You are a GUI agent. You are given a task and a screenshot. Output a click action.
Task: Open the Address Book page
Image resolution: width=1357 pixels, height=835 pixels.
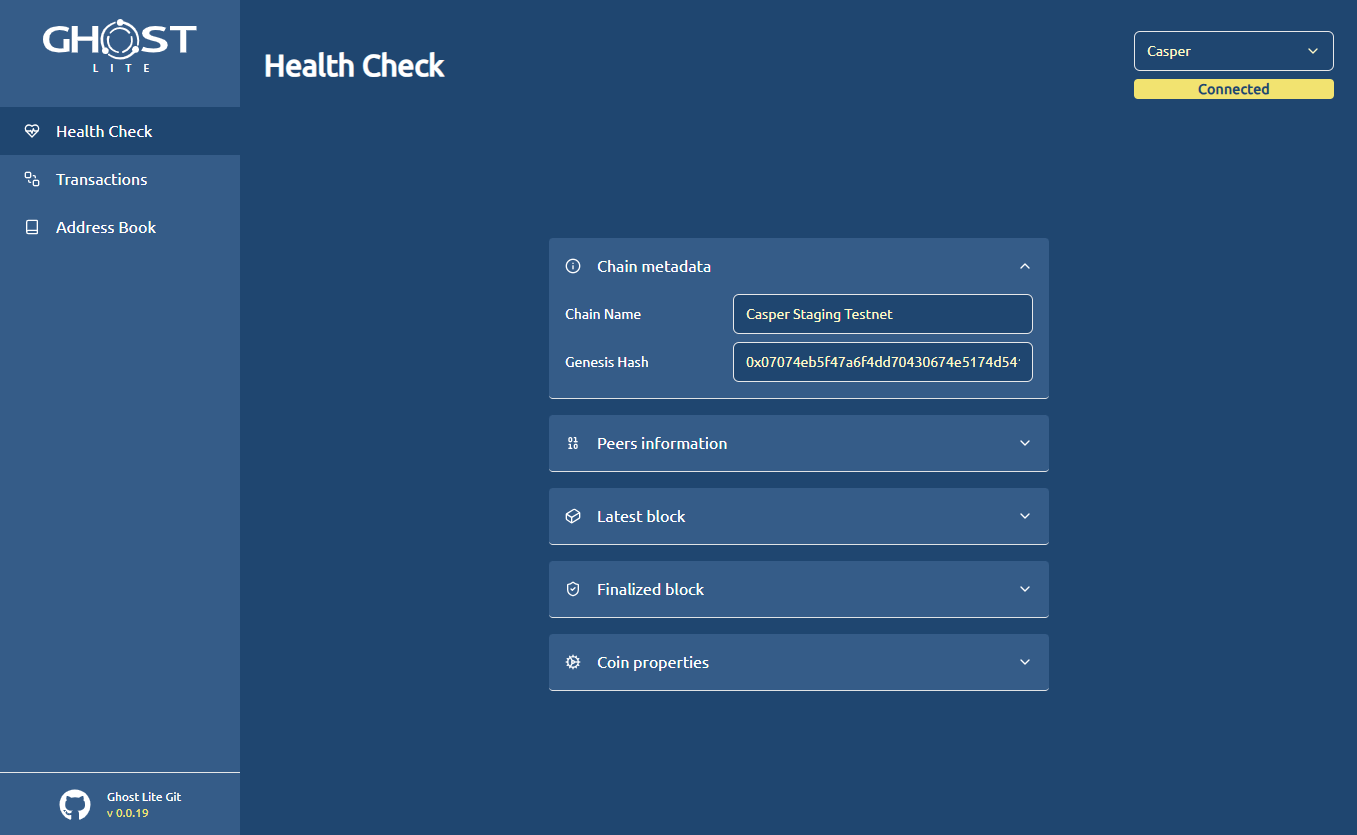(120, 227)
